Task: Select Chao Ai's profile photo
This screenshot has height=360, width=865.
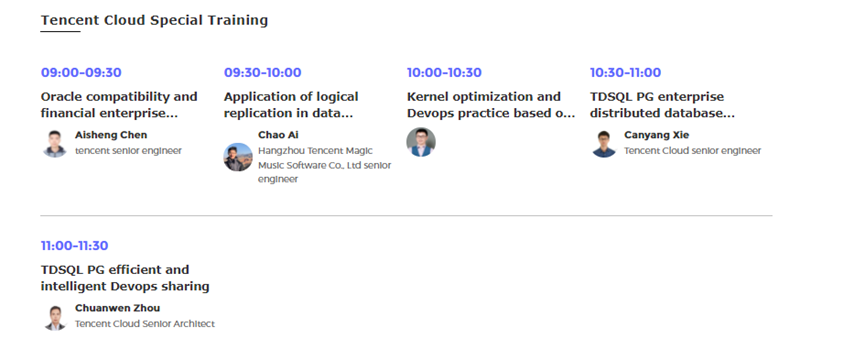Action: 238,157
